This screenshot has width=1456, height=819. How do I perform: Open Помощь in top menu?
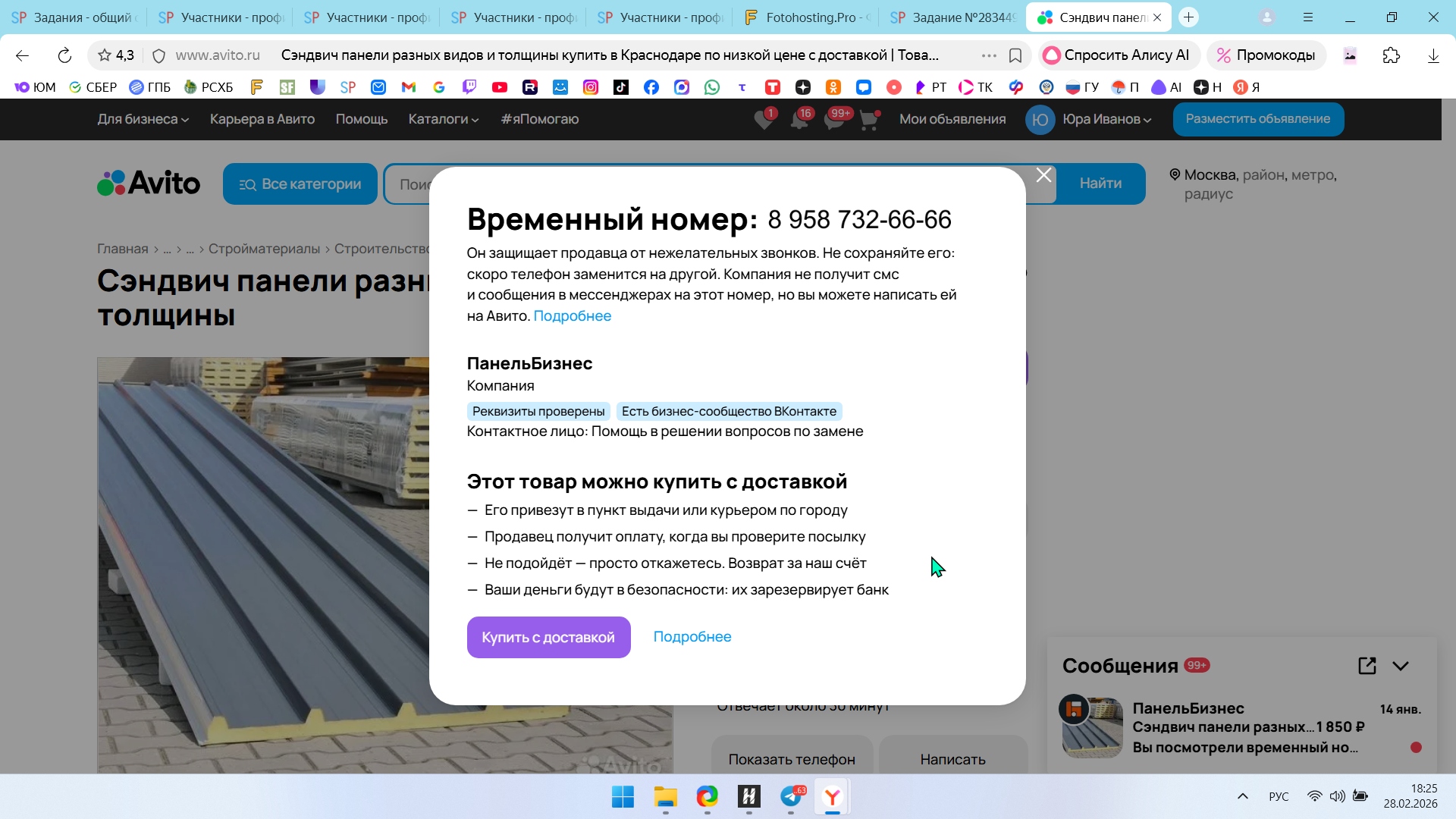(361, 119)
